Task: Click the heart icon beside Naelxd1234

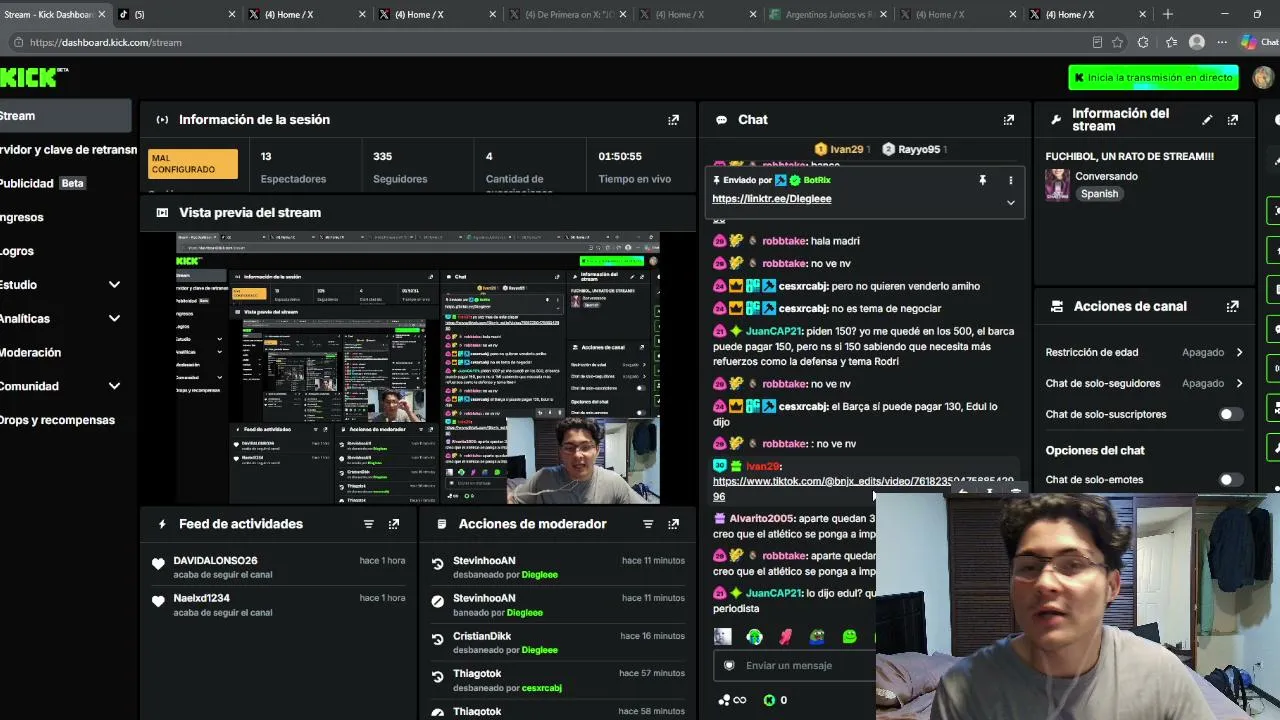Action: pos(158,601)
